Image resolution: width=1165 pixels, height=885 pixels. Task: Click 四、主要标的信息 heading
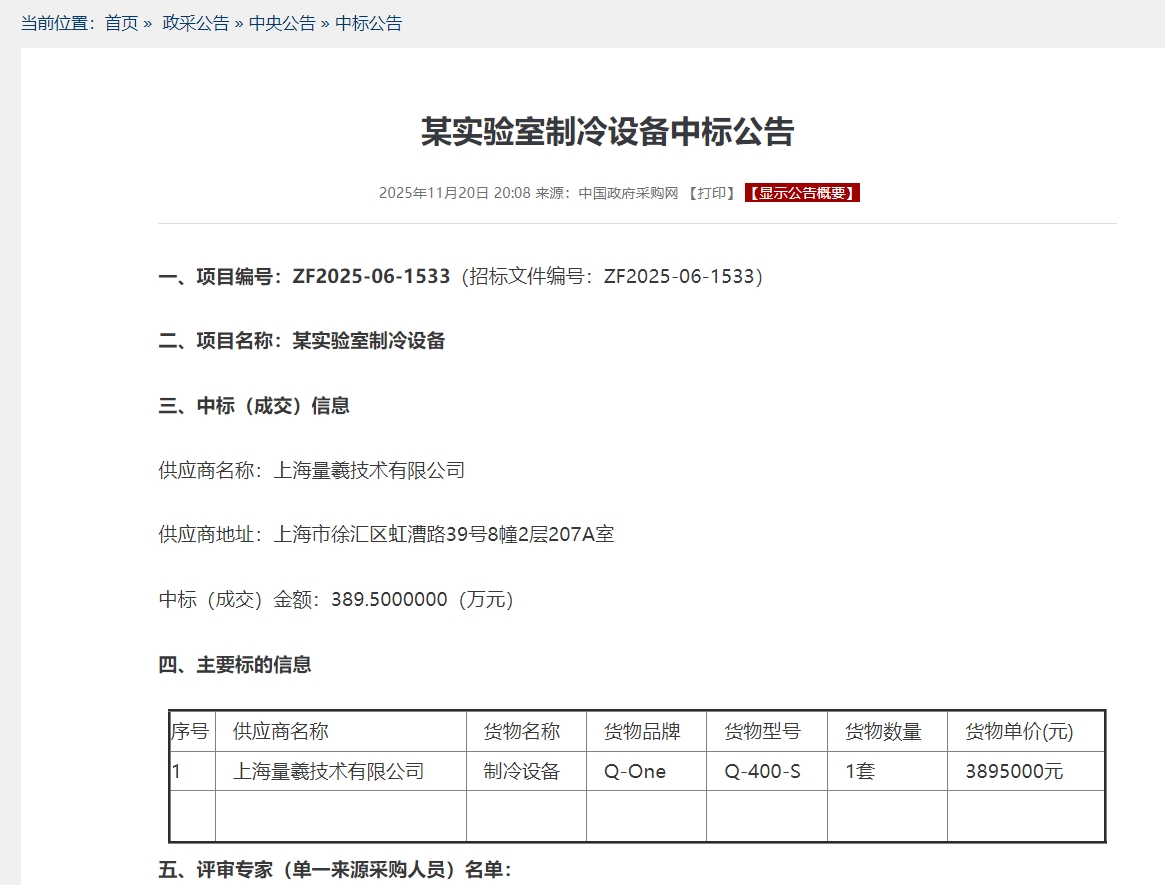[x=235, y=664]
